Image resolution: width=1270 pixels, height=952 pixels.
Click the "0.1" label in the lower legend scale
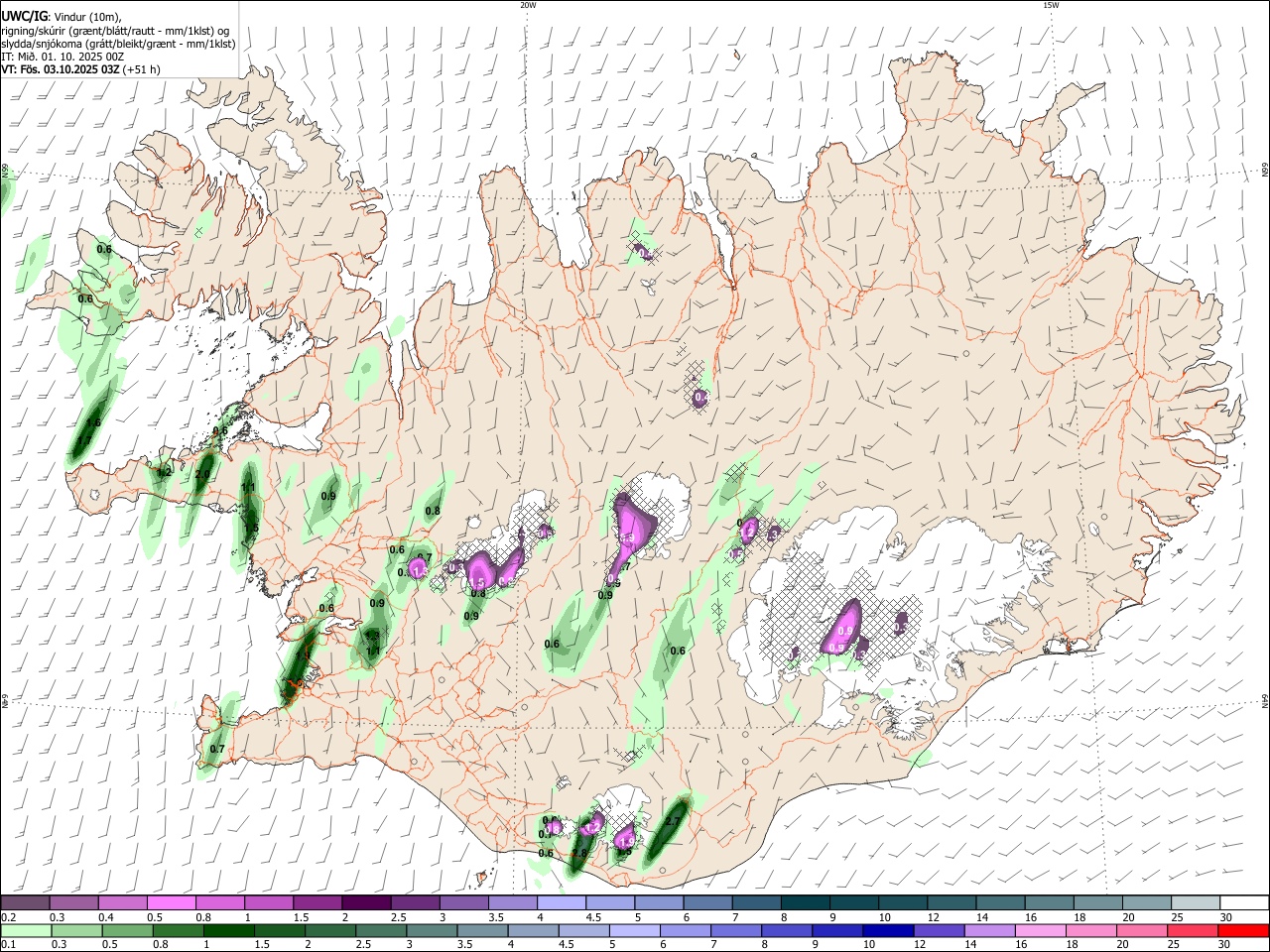pyautogui.click(x=7, y=944)
